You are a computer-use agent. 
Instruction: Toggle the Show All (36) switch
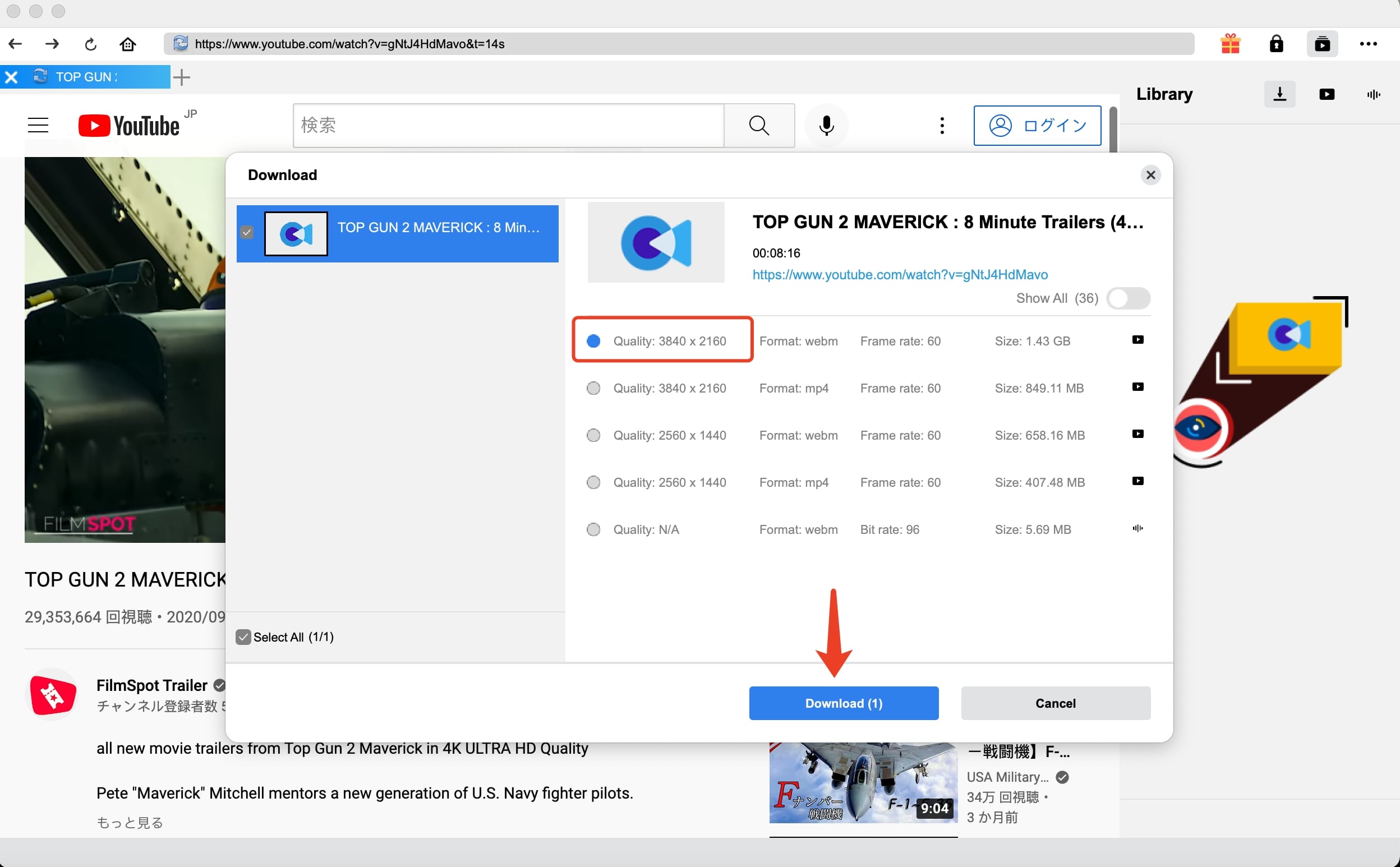point(1127,298)
